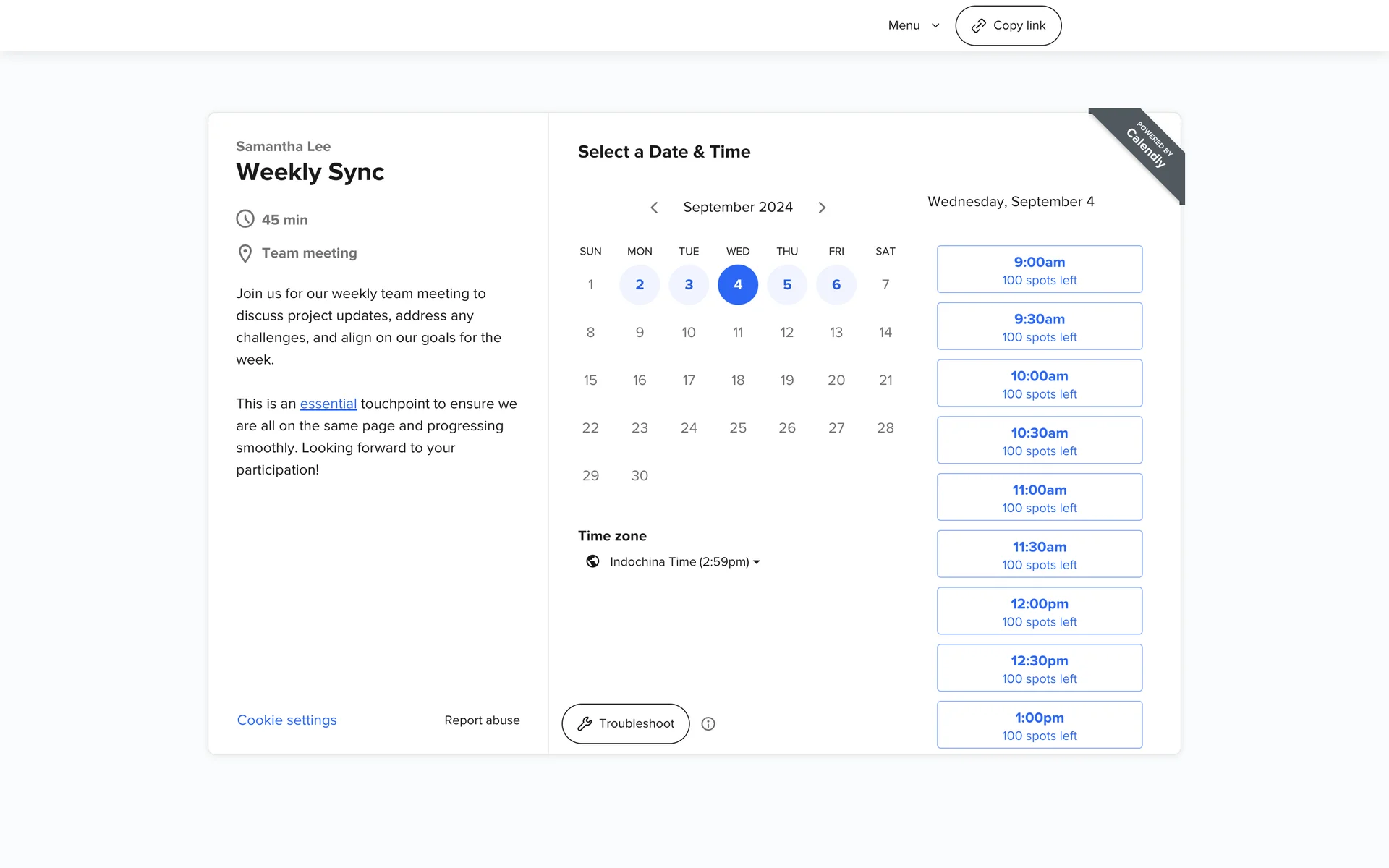The width and height of the screenshot is (1389, 868).
Task: Pick the 12:00pm time slot
Action: tap(1039, 611)
